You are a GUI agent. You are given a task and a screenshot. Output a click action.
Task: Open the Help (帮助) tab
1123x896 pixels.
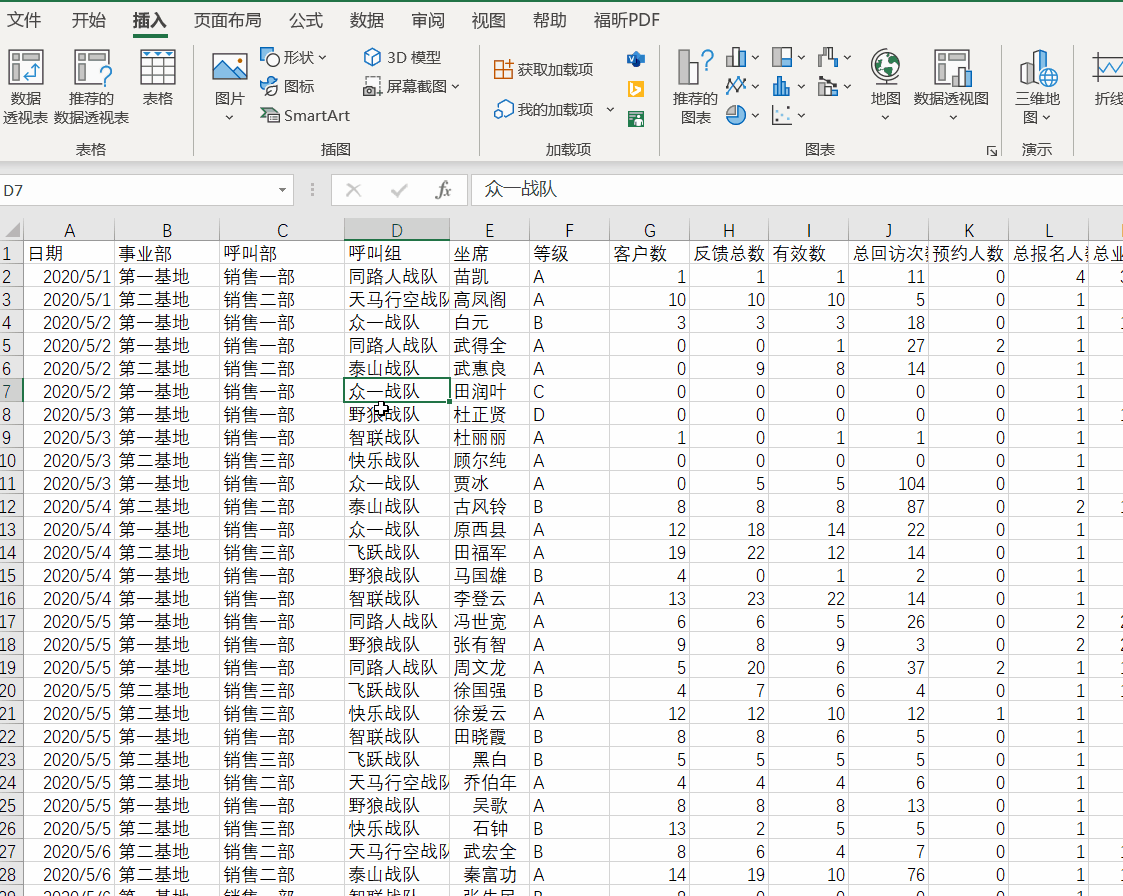click(x=549, y=20)
